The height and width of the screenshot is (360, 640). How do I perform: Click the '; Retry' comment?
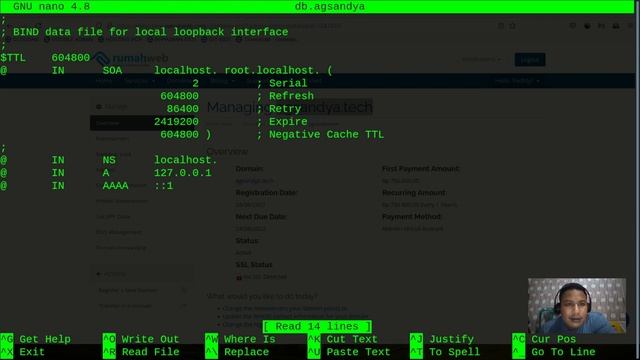click(x=279, y=109)
